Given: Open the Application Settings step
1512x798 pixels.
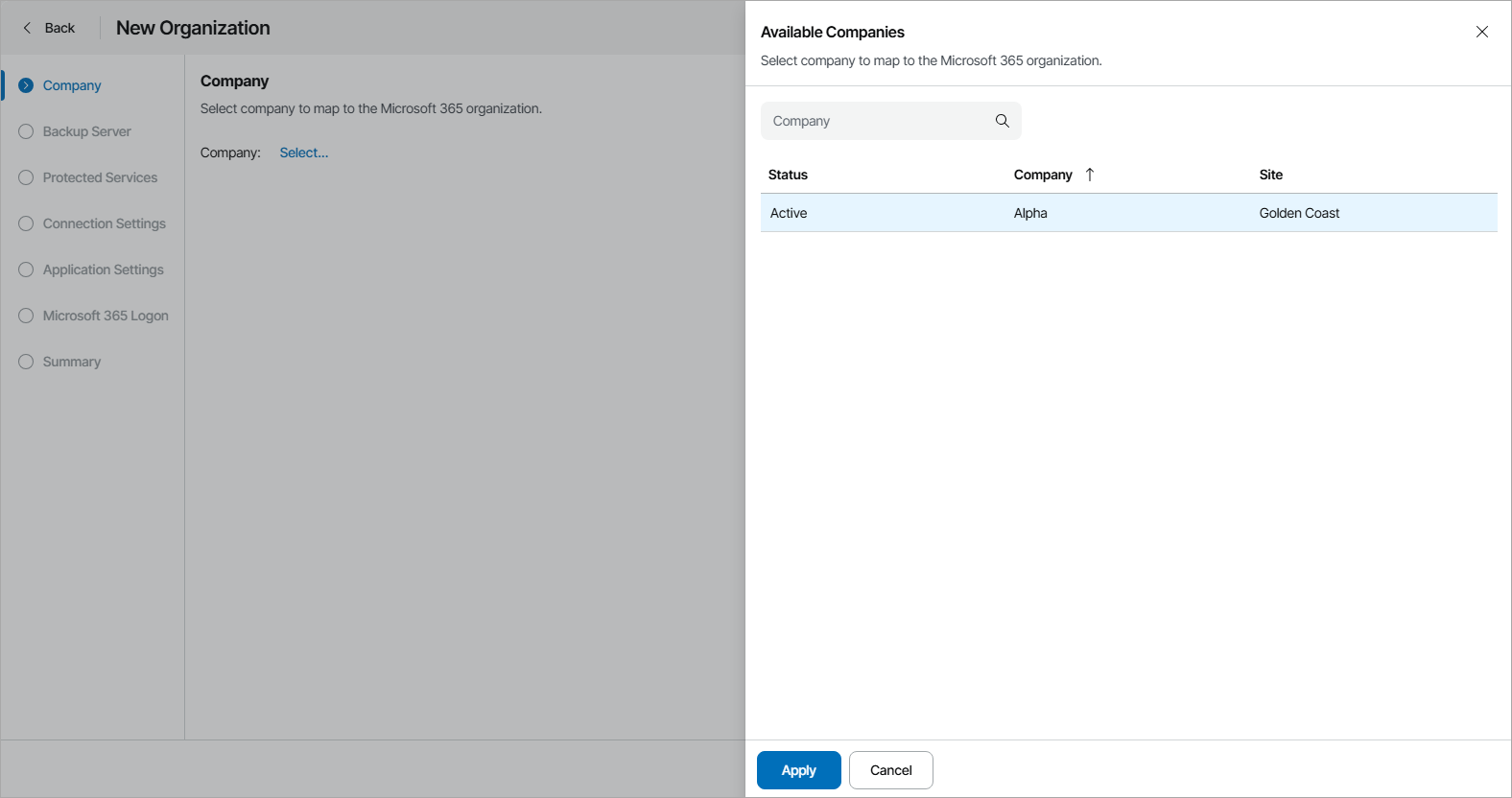Looking at the screenshot, I should pos(103,270).
